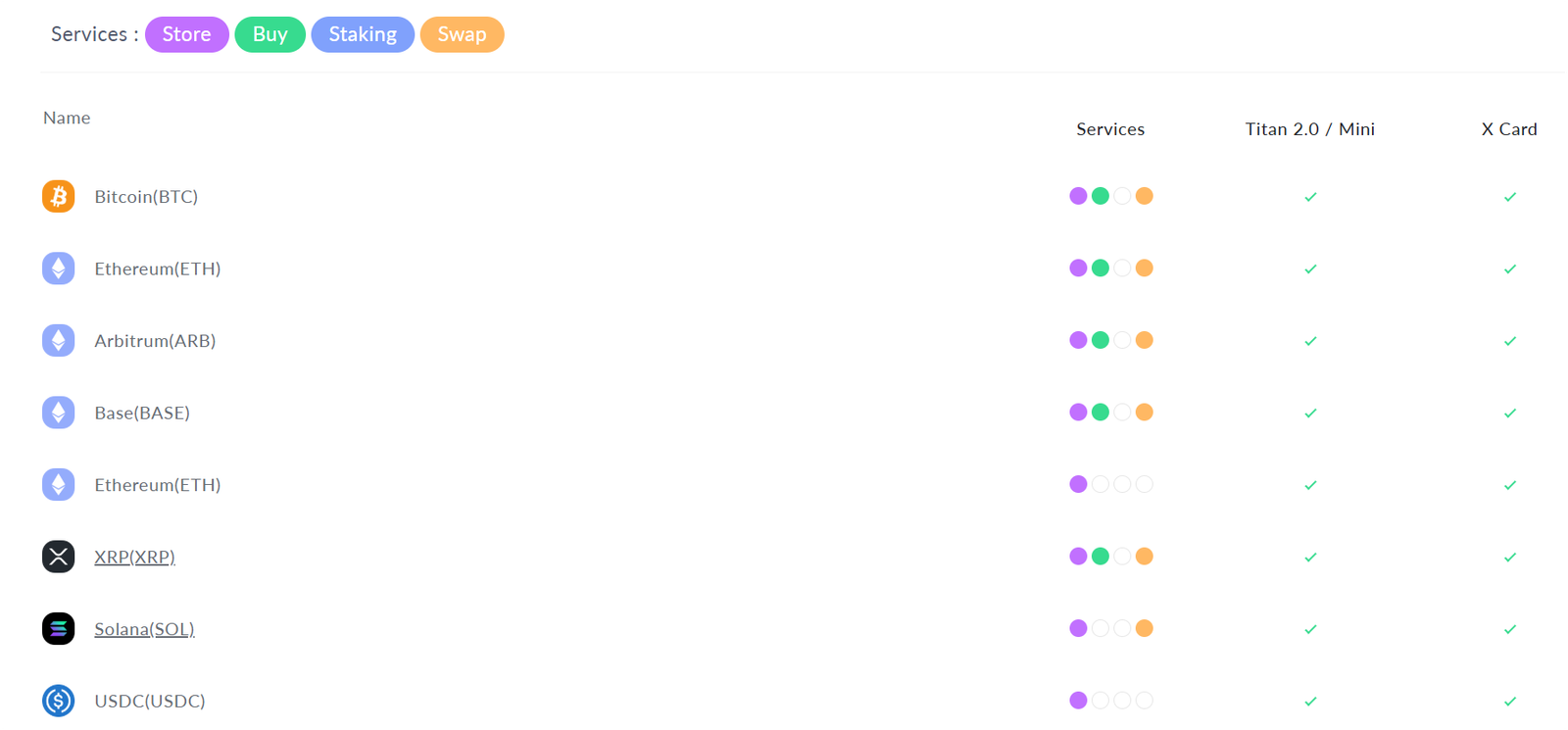Screen dimensions: 1568x730
Task: Click the Store filter button
Action: point(186,34)
